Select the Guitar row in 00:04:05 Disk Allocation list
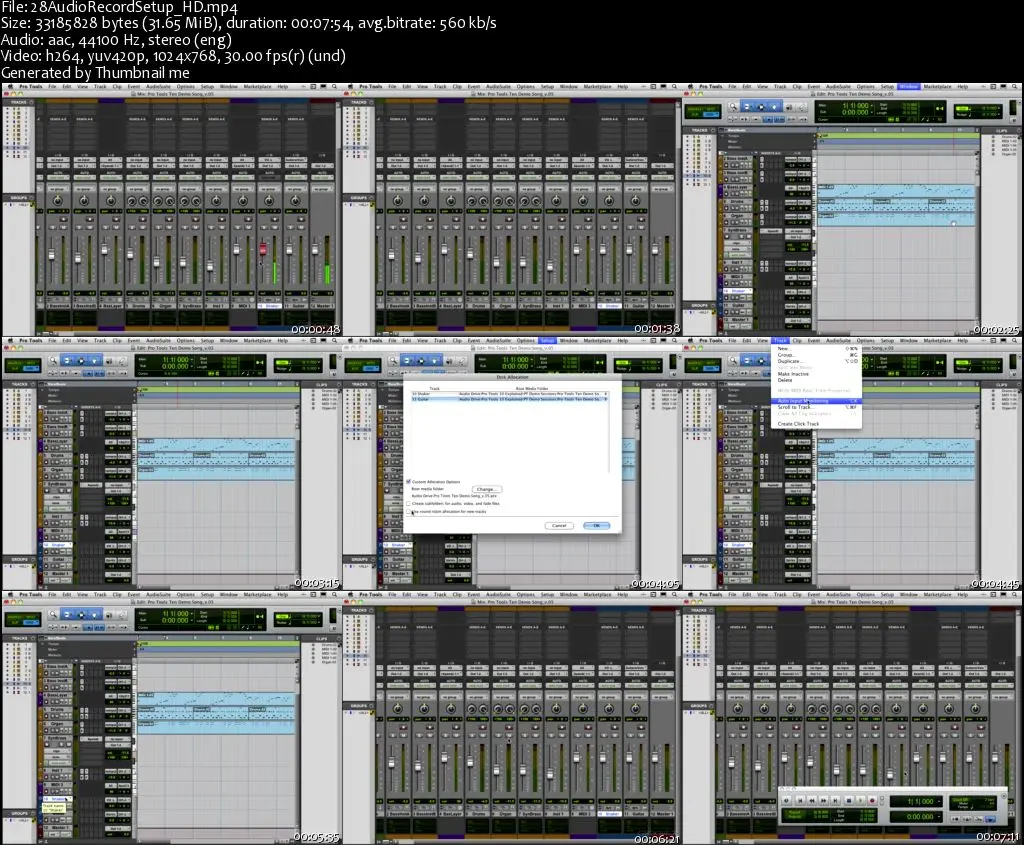The height and width of the screenshot is (845, 1024). 509,400
